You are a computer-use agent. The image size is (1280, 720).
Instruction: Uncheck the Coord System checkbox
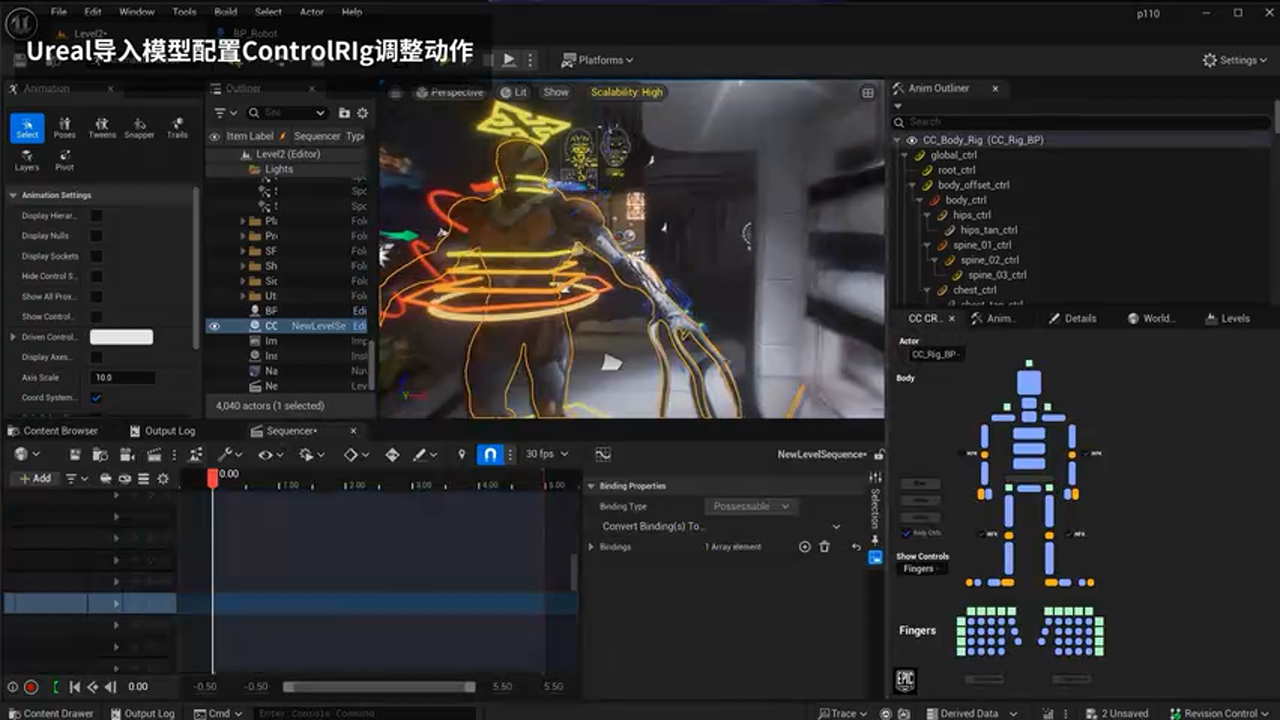pos(96,398)
